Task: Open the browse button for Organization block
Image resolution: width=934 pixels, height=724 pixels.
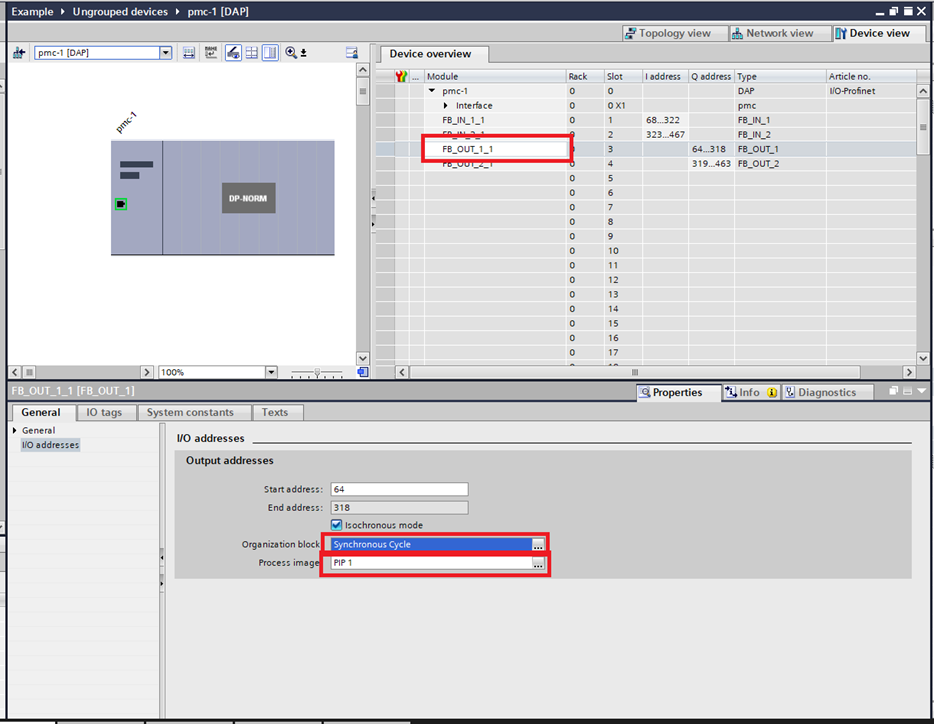Action: tap(538, 545)
